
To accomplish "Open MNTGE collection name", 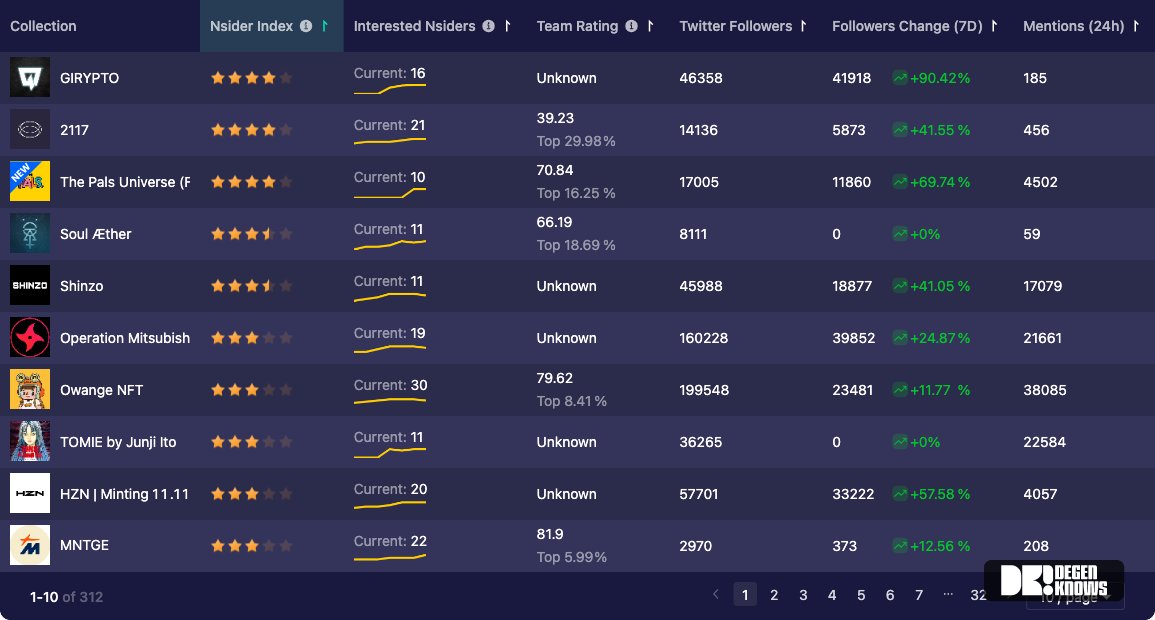I will tap(84, 545).
